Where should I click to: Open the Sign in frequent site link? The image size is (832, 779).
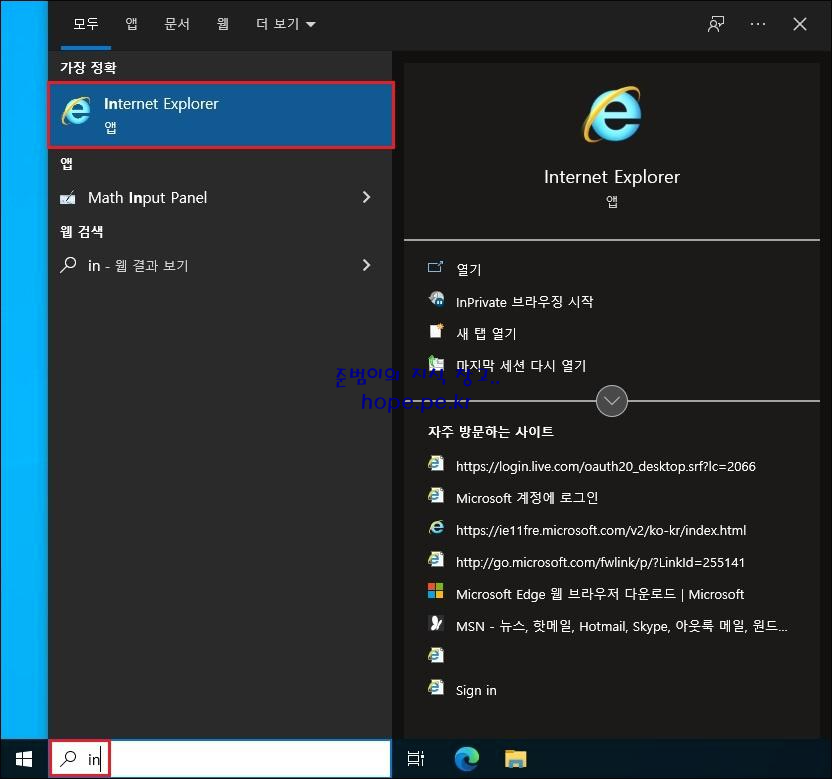tap(476, 690)
